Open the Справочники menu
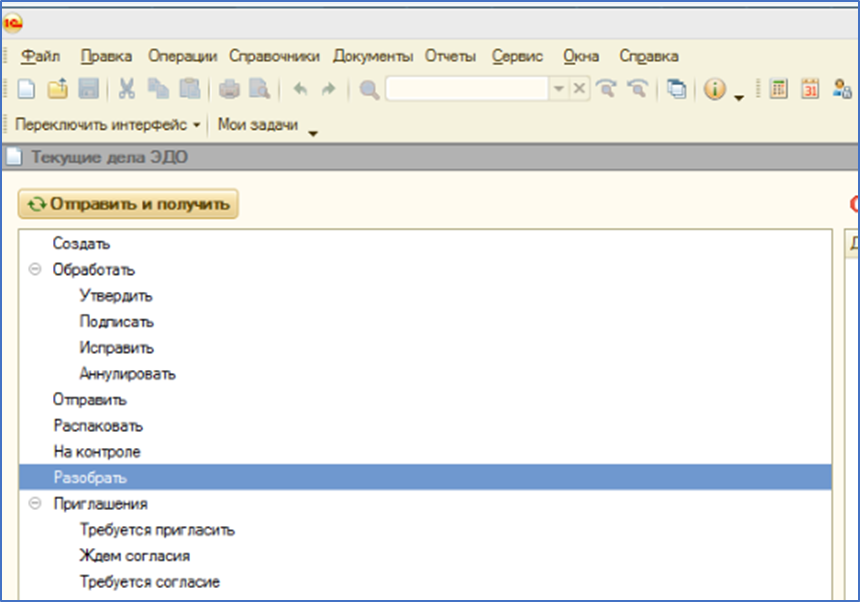 (274, 56)
